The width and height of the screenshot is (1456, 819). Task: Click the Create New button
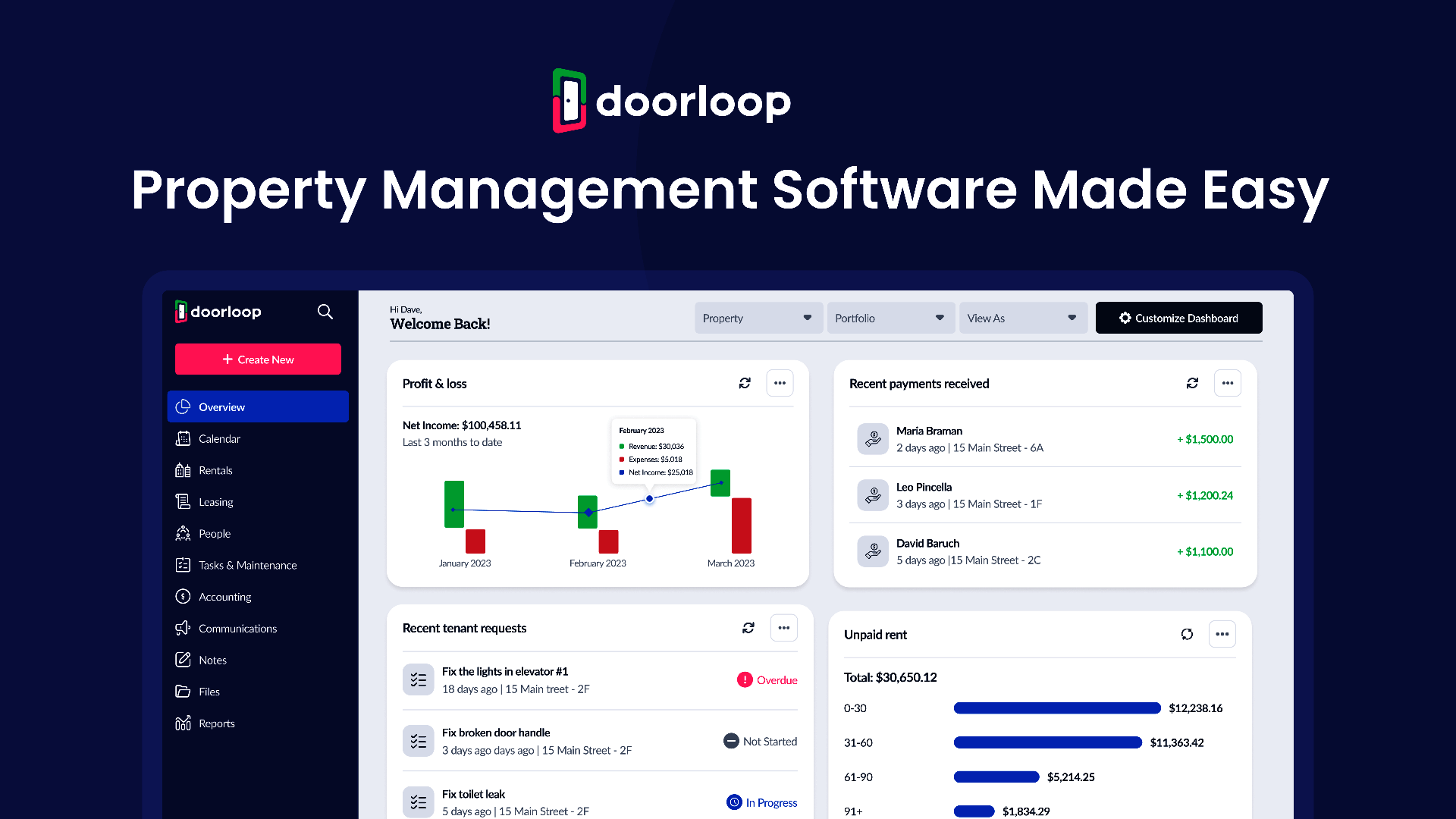pos(258,359)
